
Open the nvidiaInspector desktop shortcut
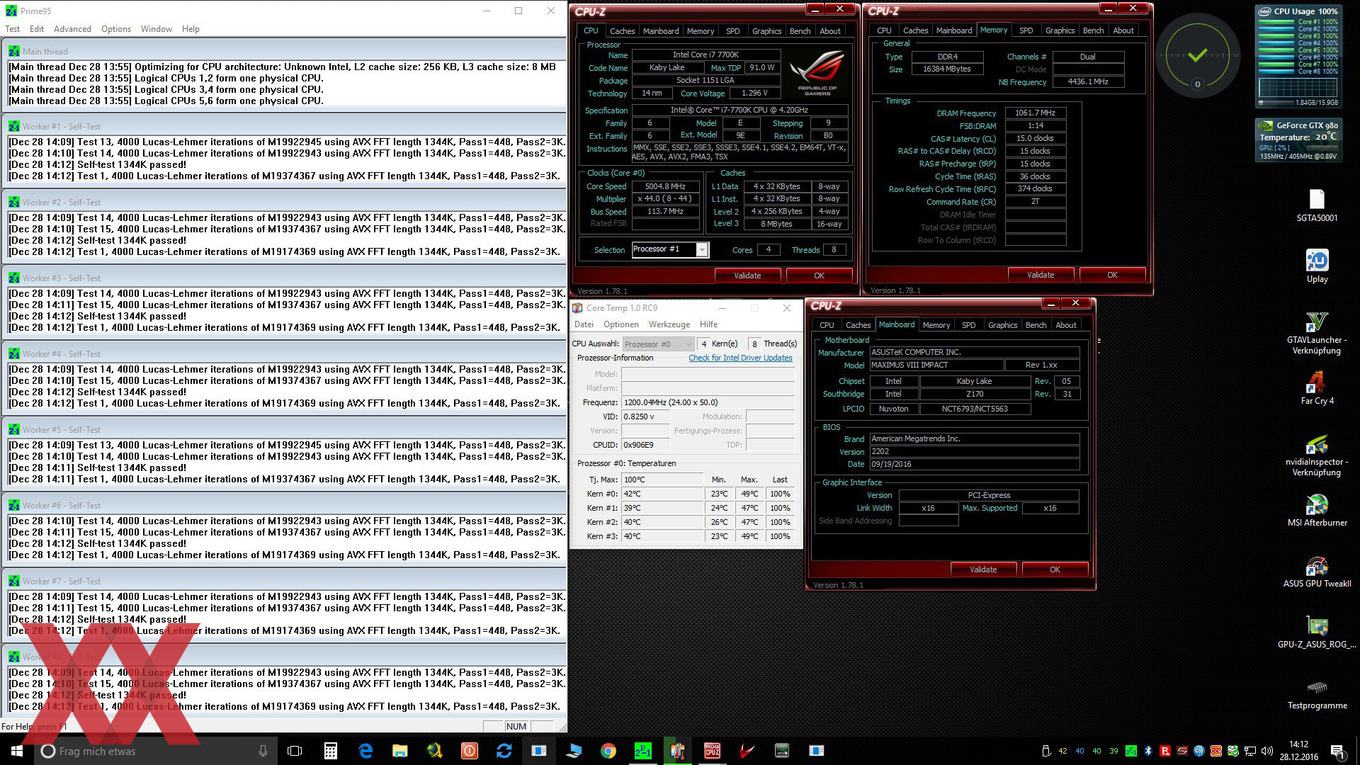pyautogui.click(x=1317, y=456)
